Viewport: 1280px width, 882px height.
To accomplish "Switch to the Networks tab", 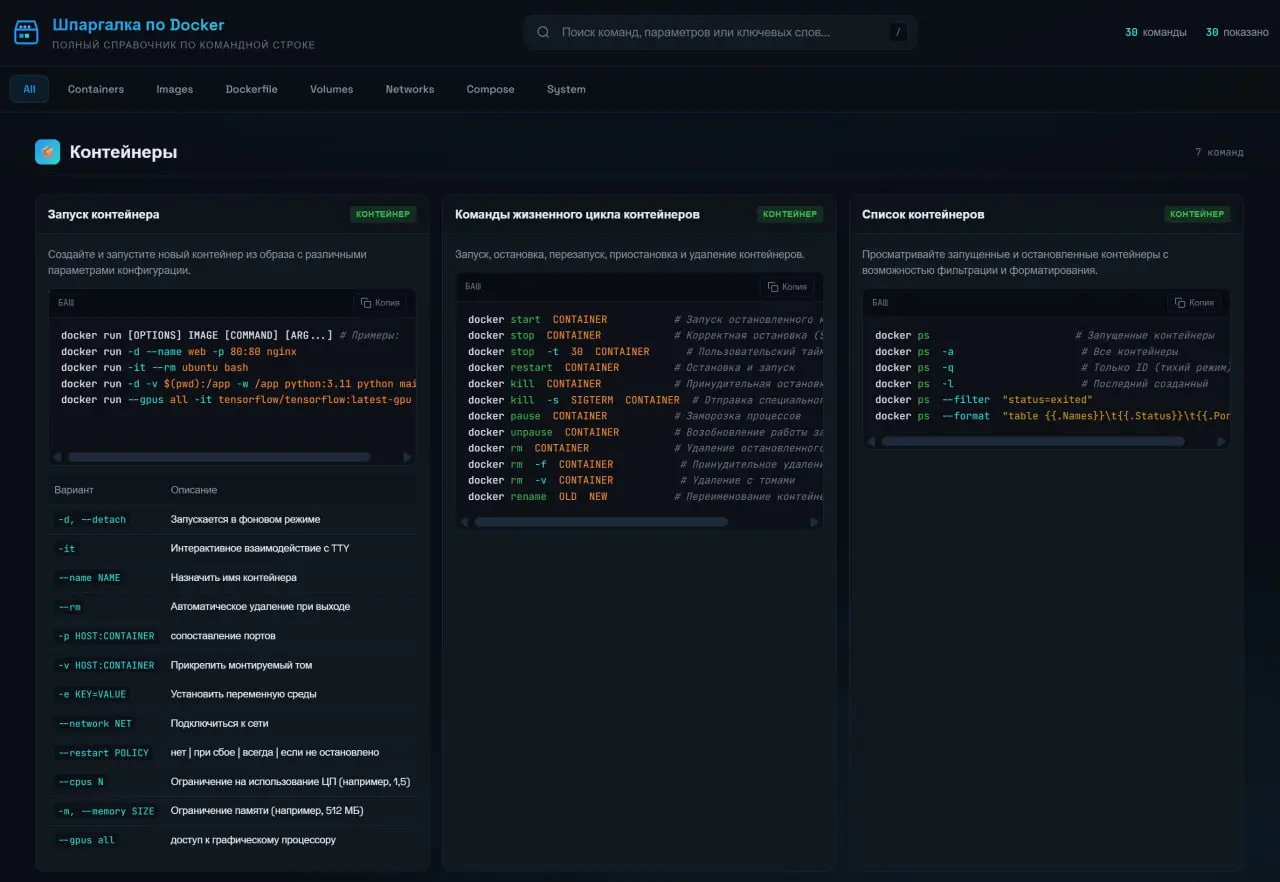I will tap(410, 89).
